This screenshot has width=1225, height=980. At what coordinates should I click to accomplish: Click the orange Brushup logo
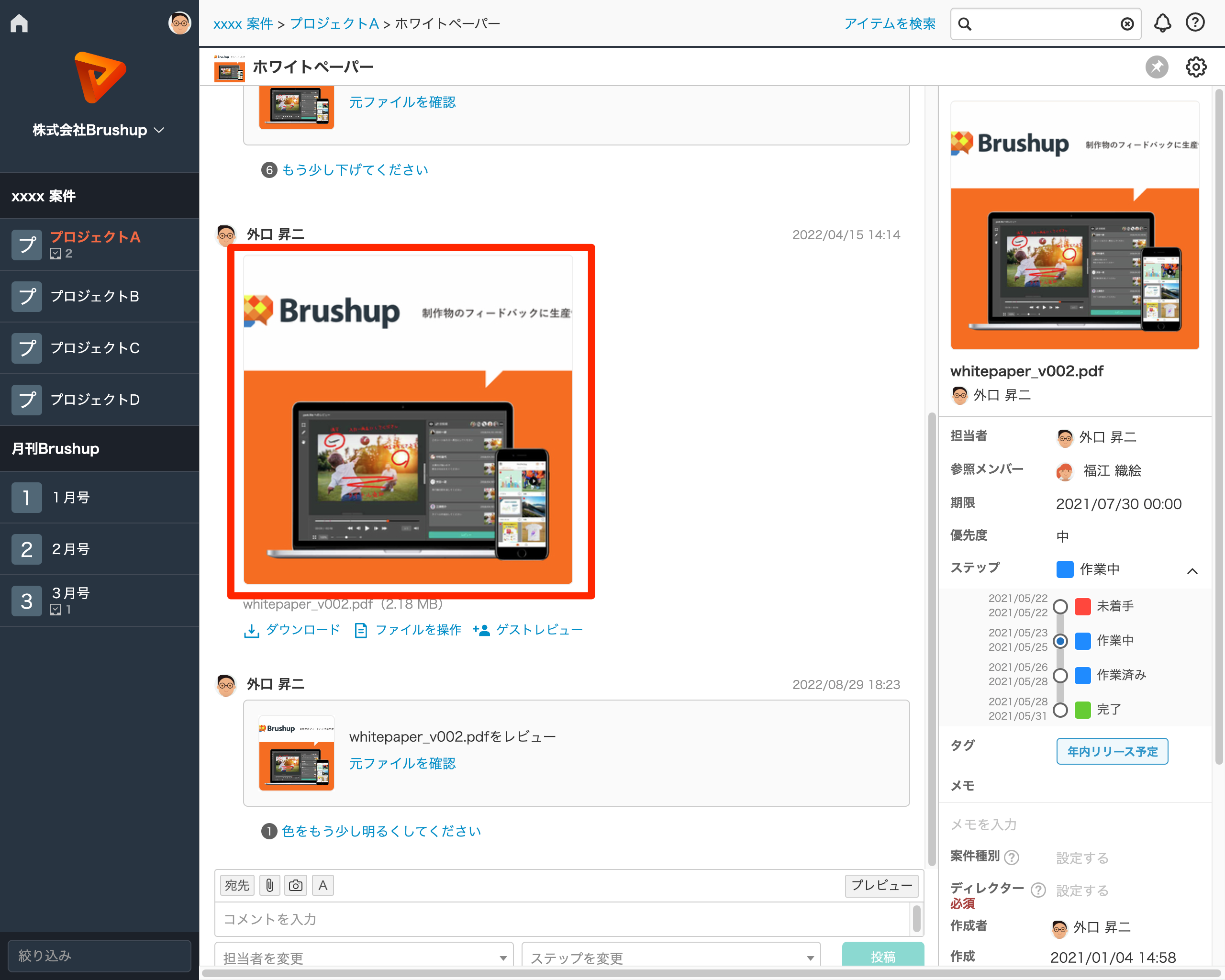point(100,77)
